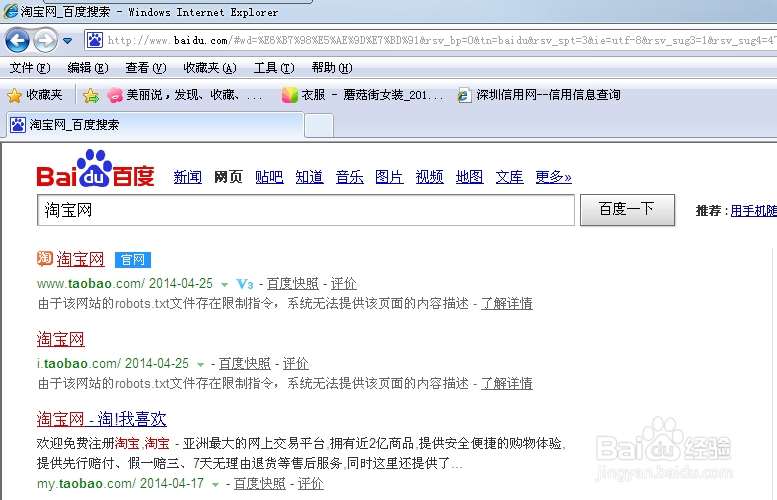Switch to 知道 search category

(x=309, y=177)
